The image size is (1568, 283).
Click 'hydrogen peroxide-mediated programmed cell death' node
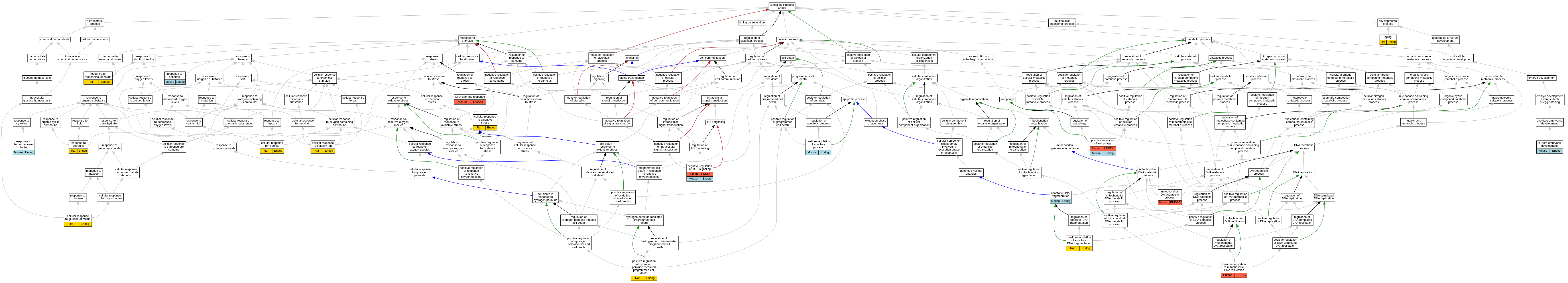(644, 220)
